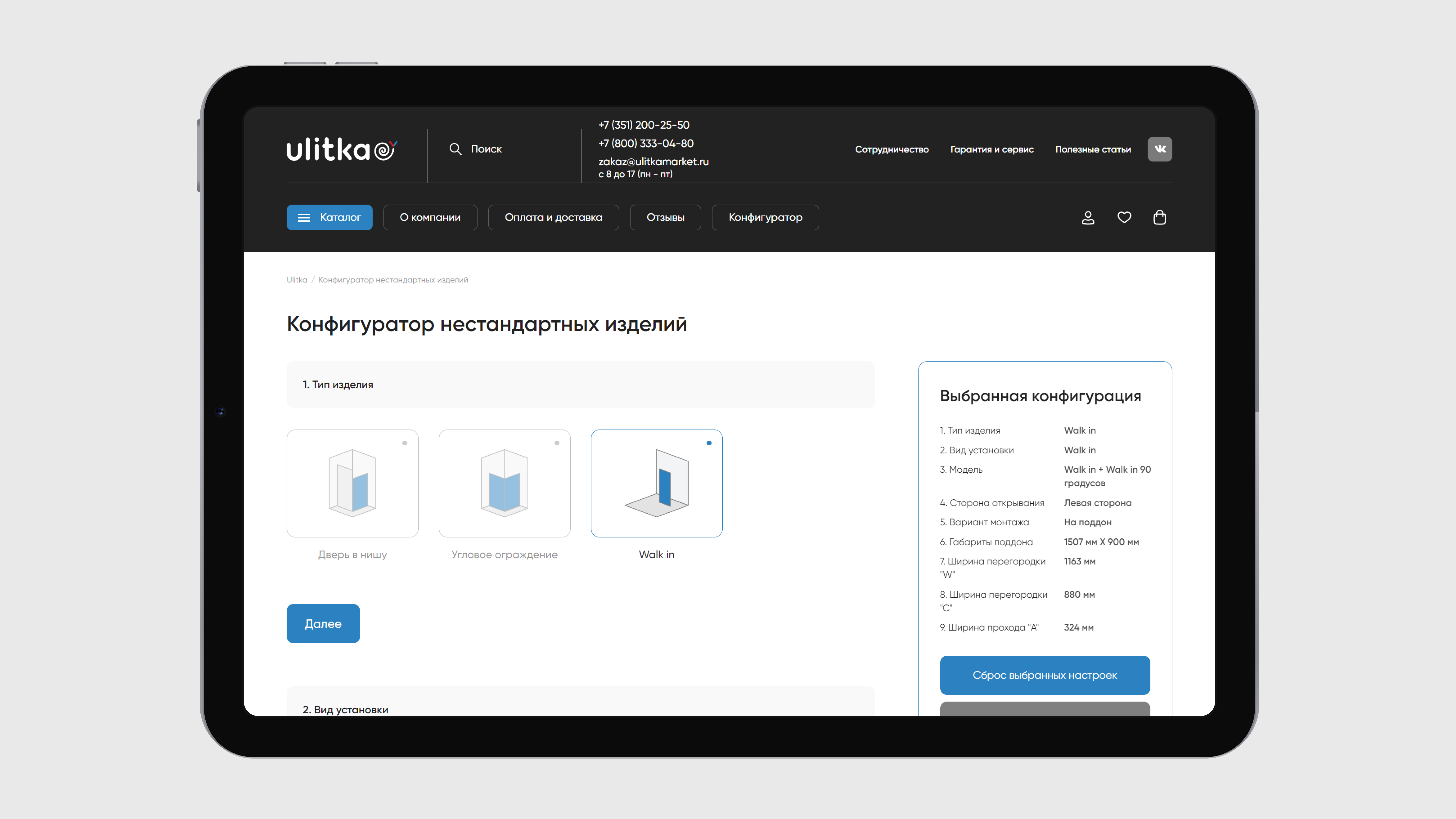Click the Ulitka snail logo
Image resolution: width=1456 pixels, height=819 pixels.
pos(342,149)
